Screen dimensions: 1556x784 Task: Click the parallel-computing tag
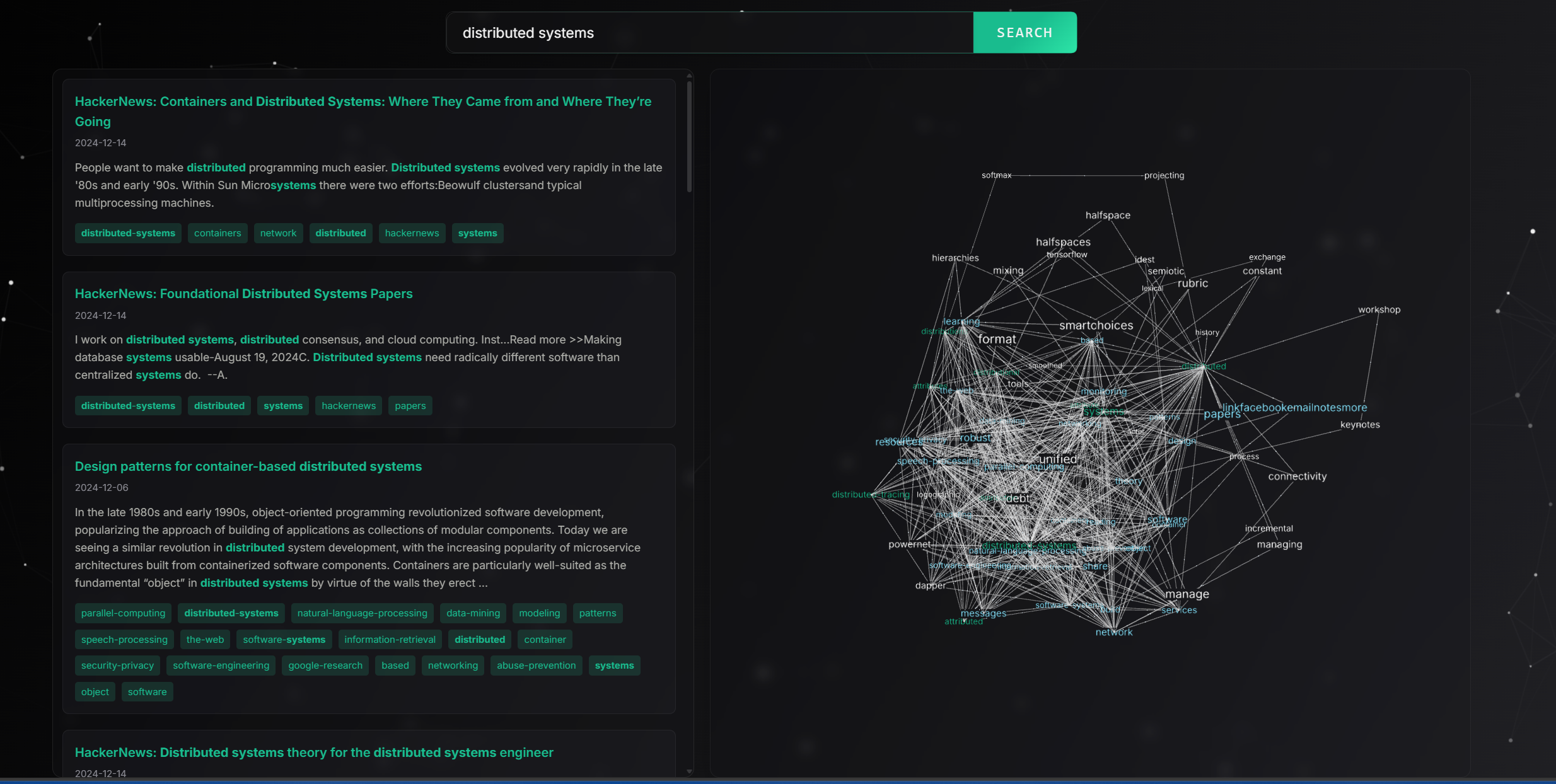click(123, 613)
